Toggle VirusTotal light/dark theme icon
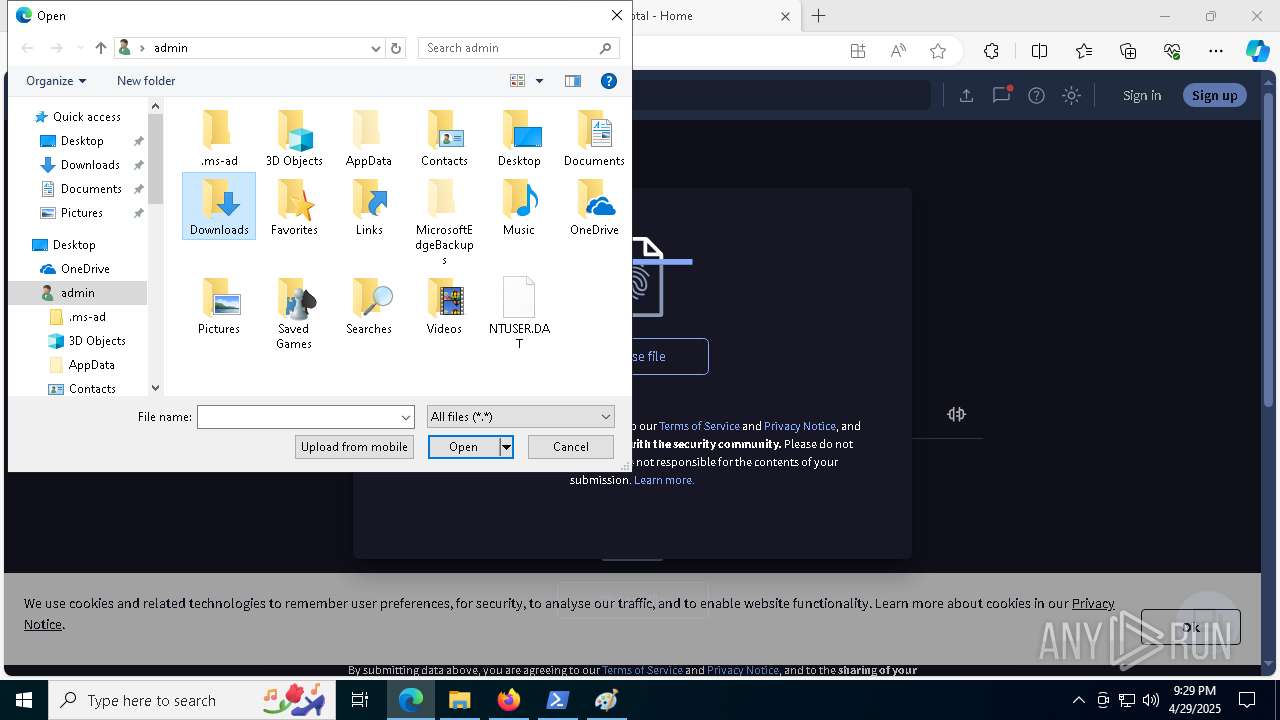Image resolution: width=1280 pixels, height=720 pixels. pos(1071,95)
